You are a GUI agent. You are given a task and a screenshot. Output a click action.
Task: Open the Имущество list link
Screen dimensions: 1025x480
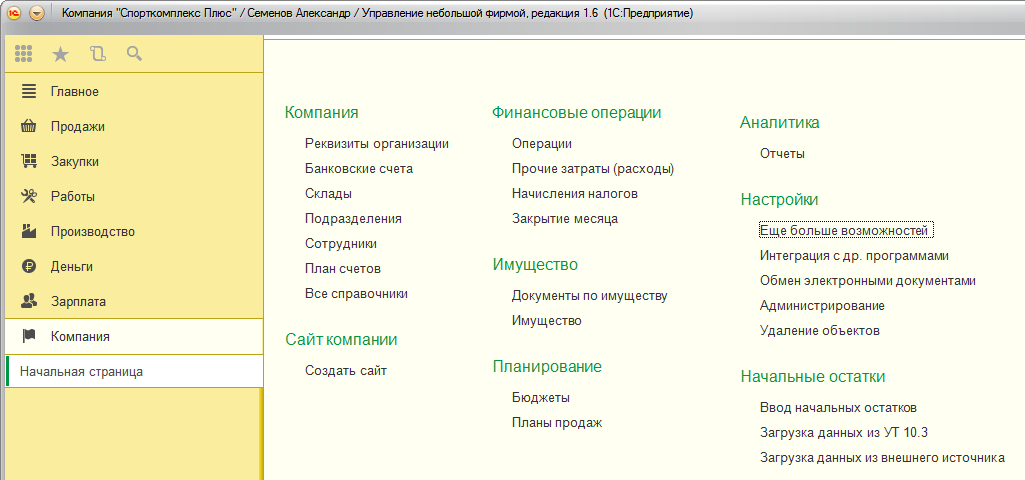[x=546, y=320]
